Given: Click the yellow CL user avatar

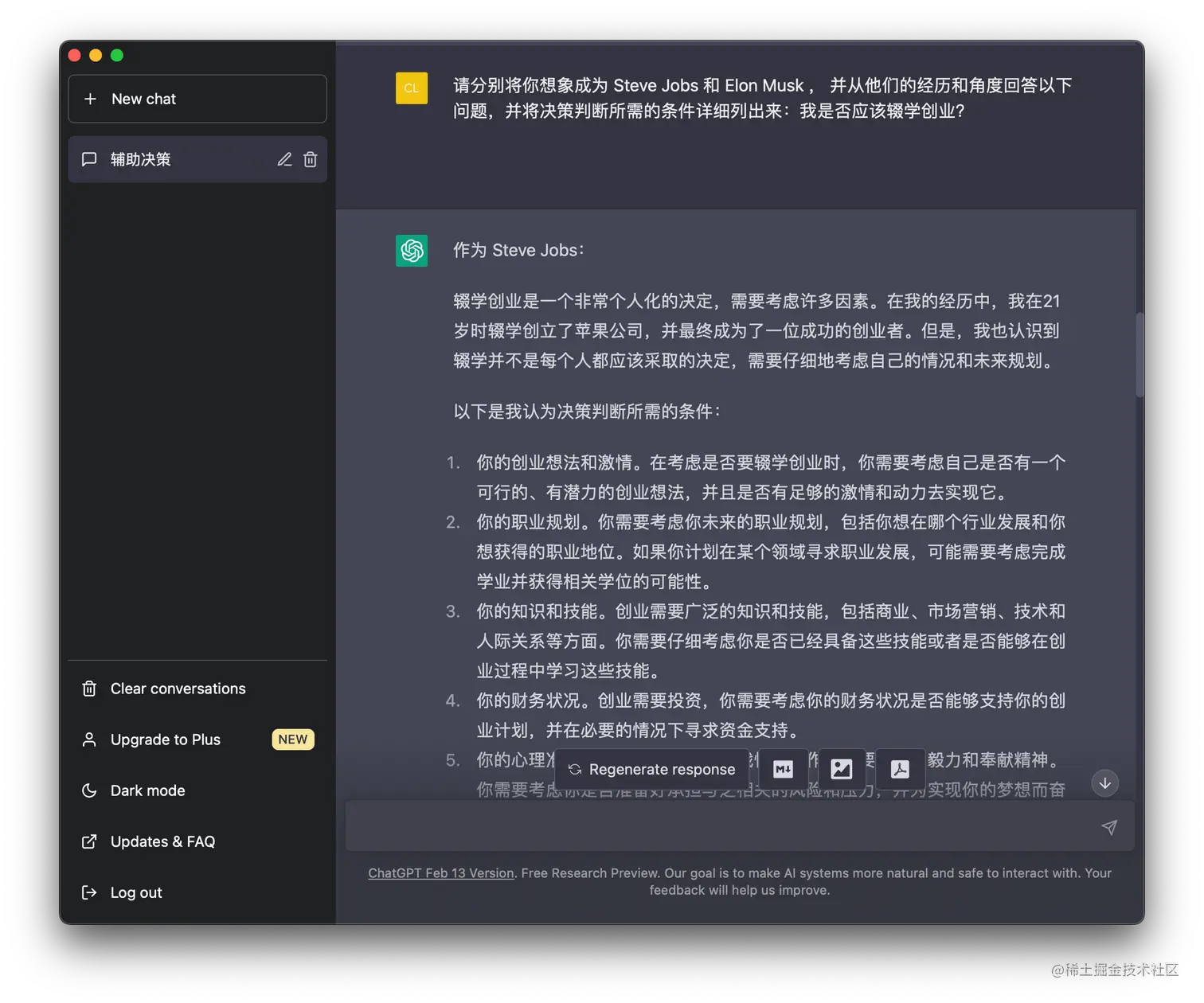Looking at the screenshot, I should tap(412, 88).
